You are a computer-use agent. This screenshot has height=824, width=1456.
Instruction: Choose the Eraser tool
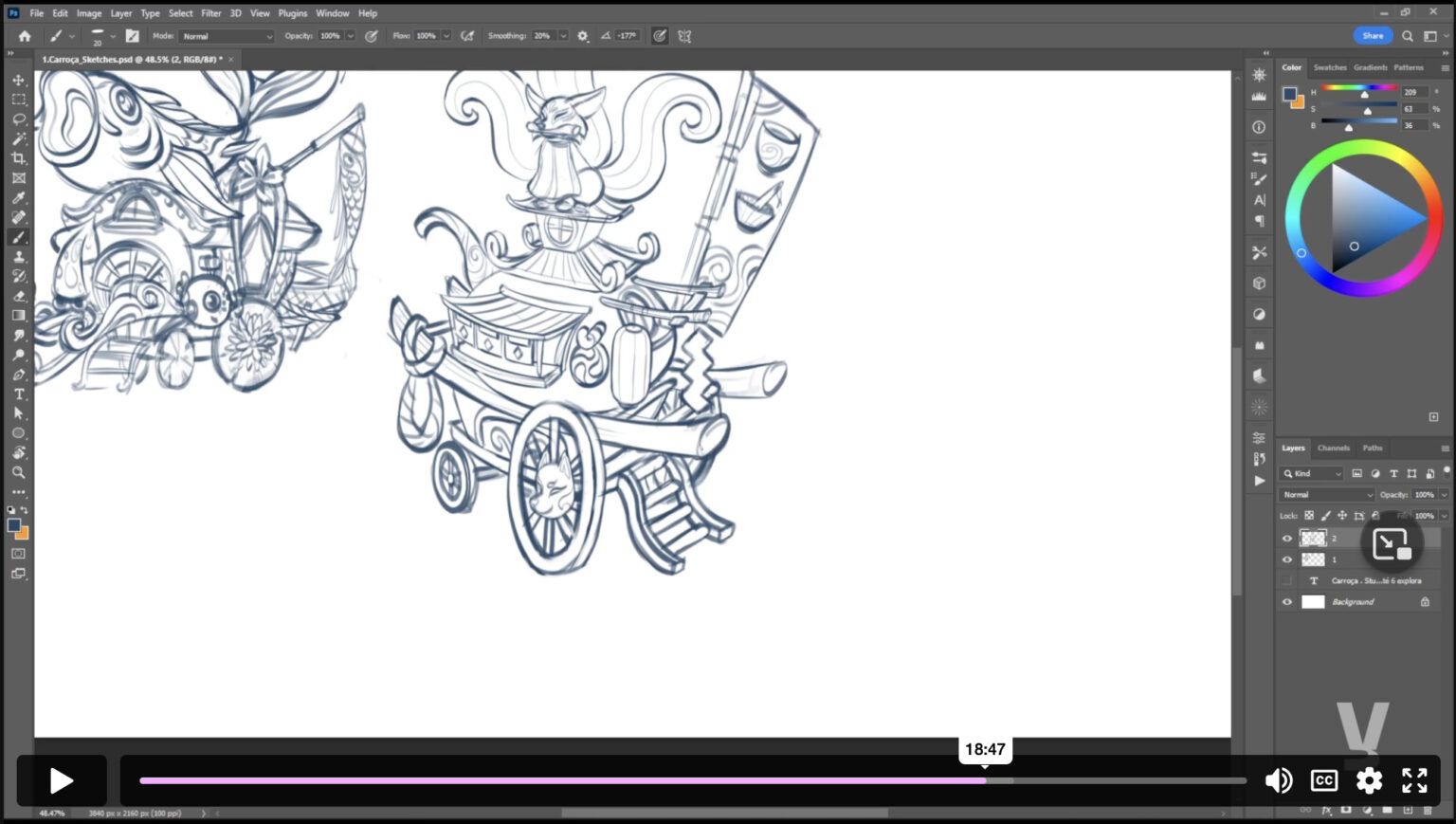pos(18,296)
